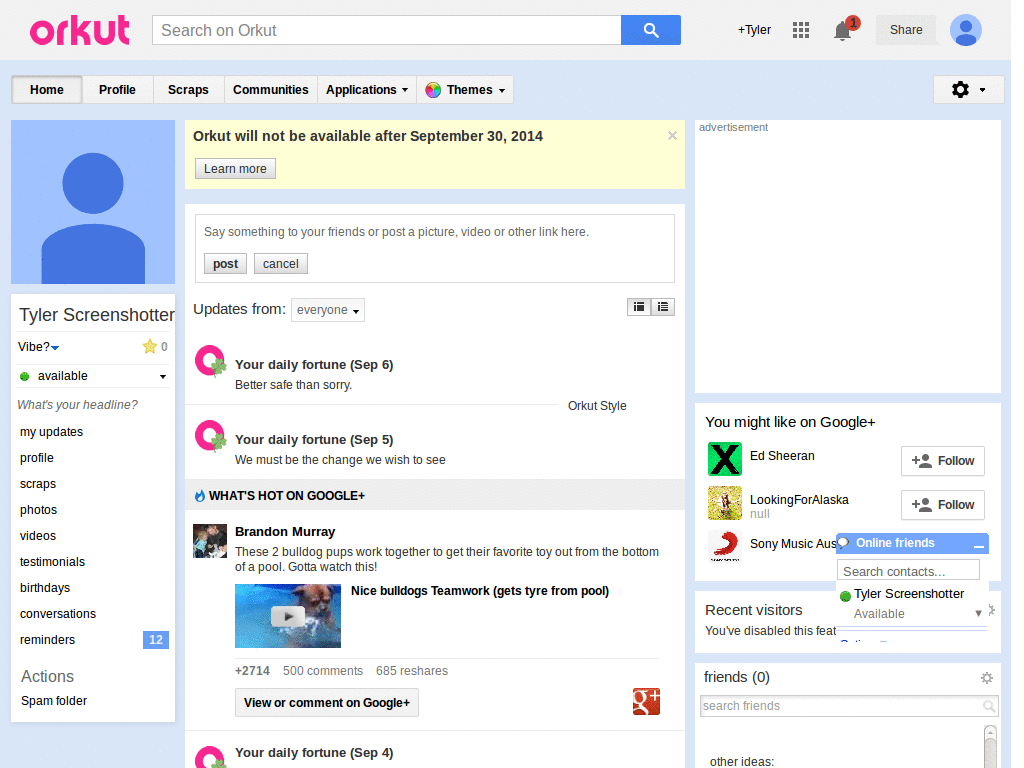
Task: Expand the chat Available status dropdown
Action: (x=978, y=613)
